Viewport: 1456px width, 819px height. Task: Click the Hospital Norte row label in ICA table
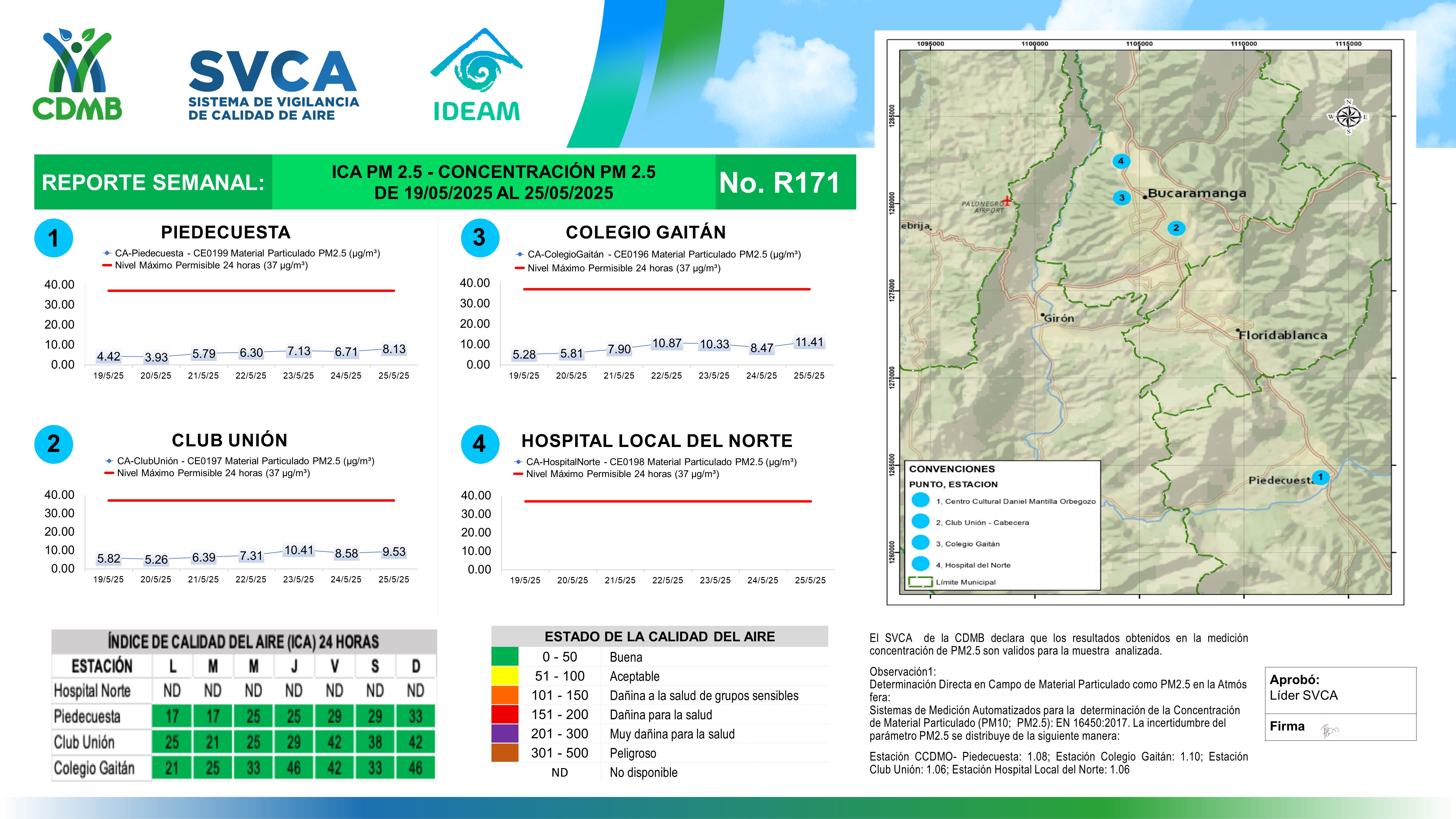(92, 690)
